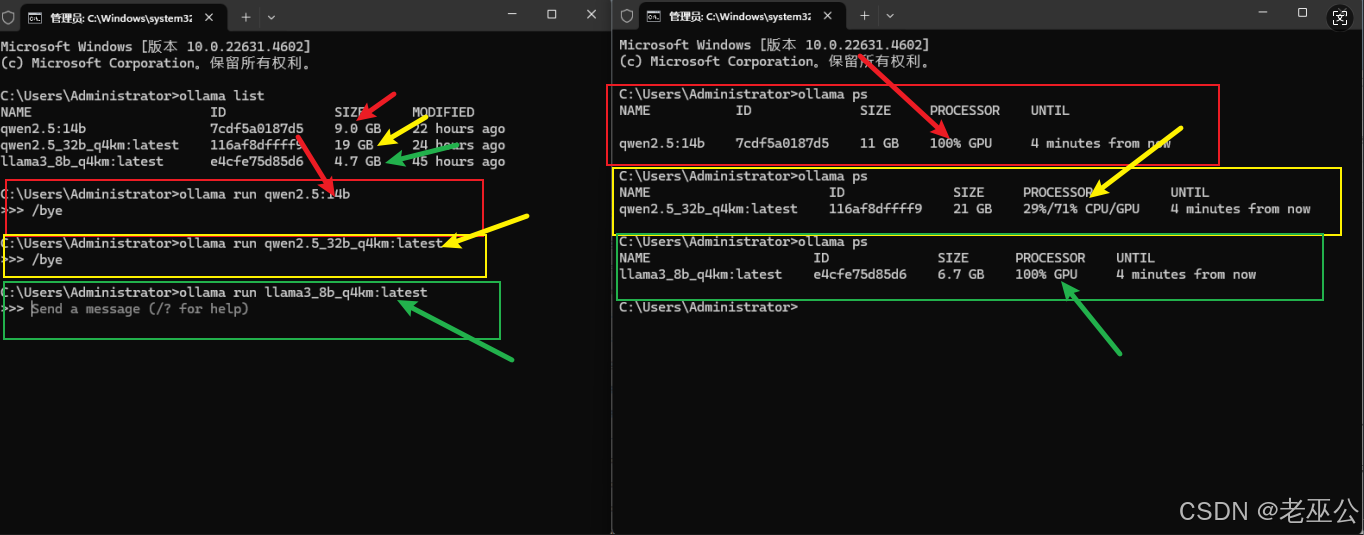Click the SIZE header in the ollama list output
Image resolution: width=1364 pixels, height=535 pixels.
pyautogui.click(x=350, y=112)
